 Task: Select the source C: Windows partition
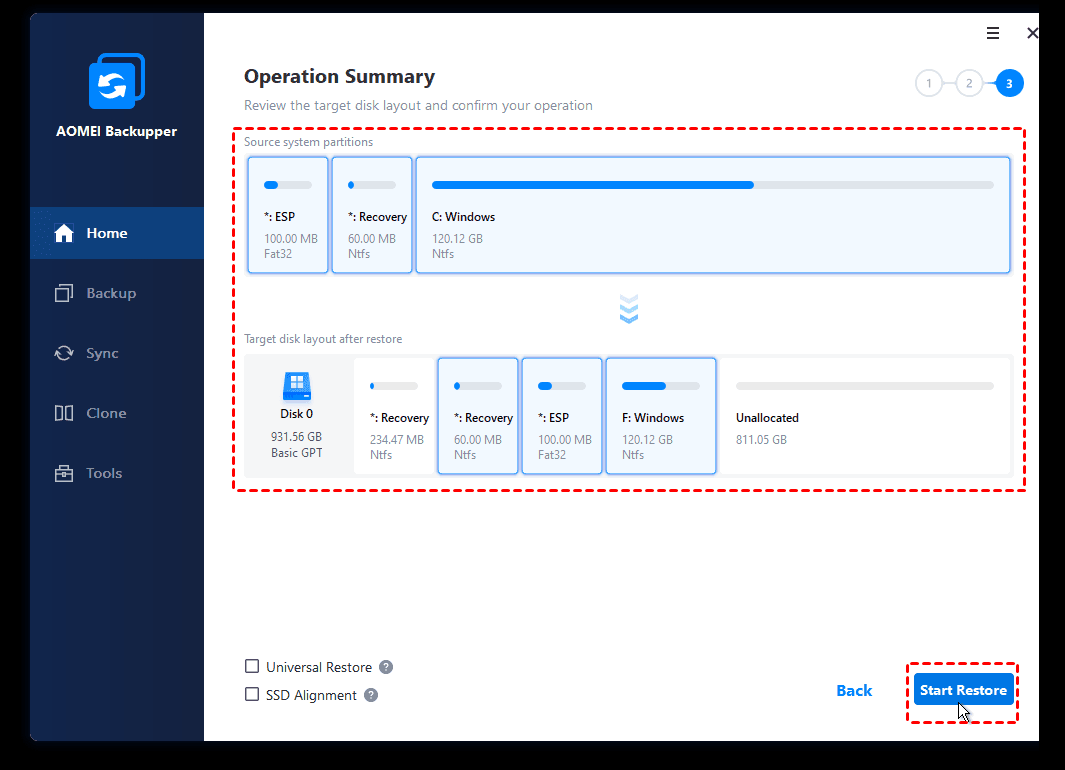click(712, 215)
